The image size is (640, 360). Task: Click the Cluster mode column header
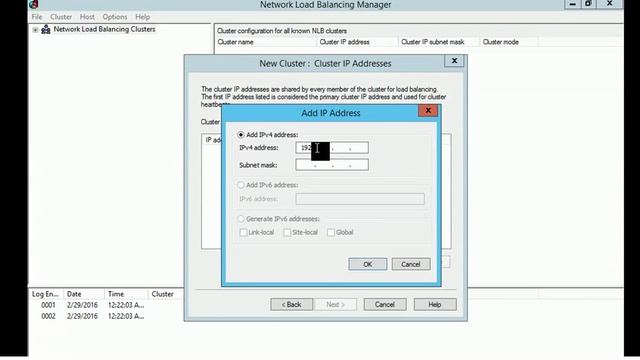(509, 42)
